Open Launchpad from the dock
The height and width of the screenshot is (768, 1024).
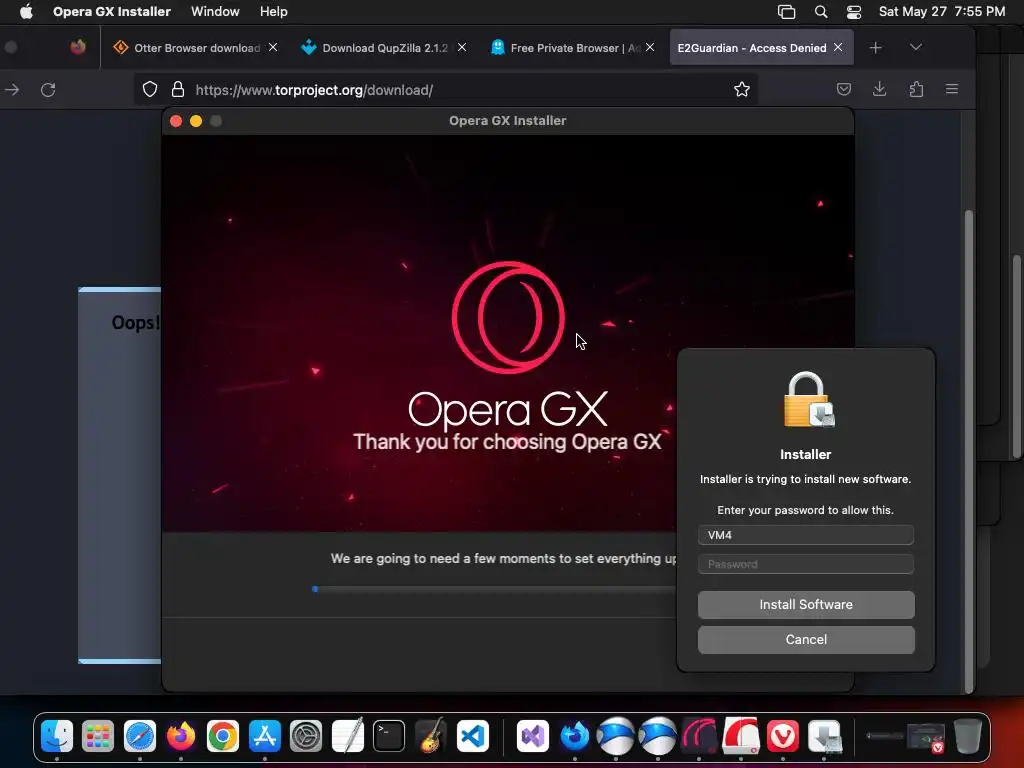(x=98, y=736)
